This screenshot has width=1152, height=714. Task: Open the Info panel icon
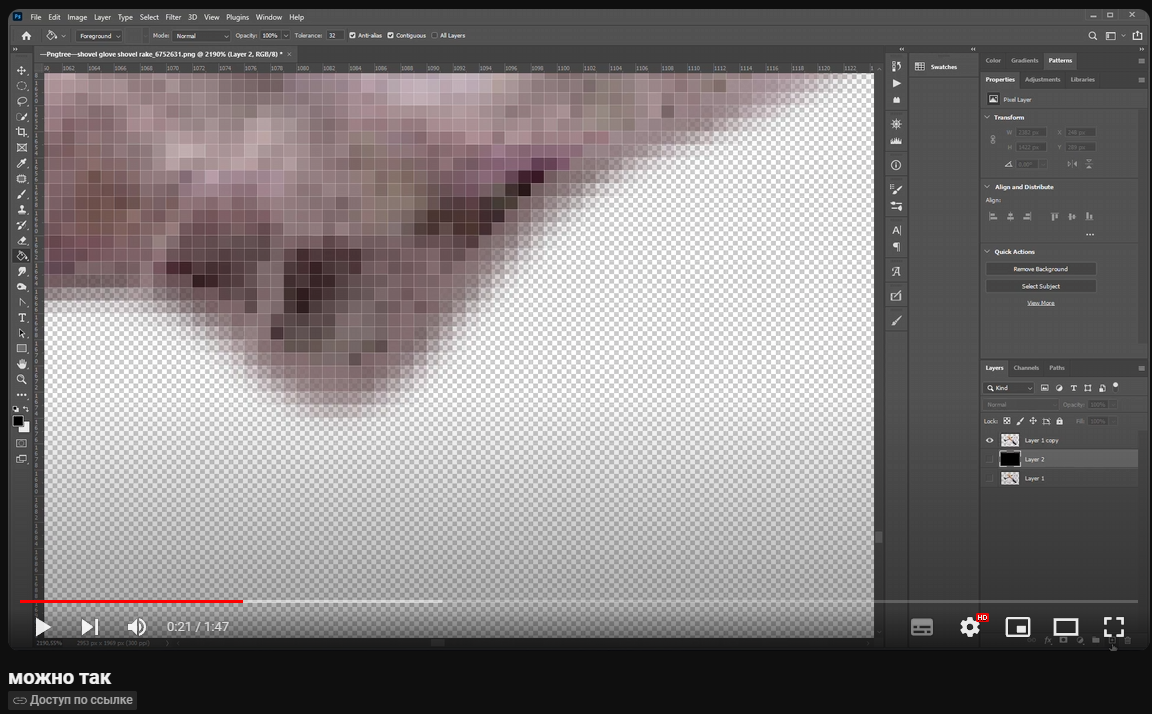(x=896, y=165)
